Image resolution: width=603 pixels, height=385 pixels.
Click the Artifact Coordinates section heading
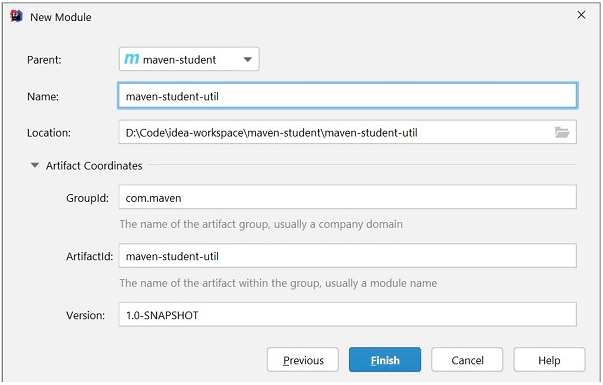pyautogui.click(x=94, y=166)
